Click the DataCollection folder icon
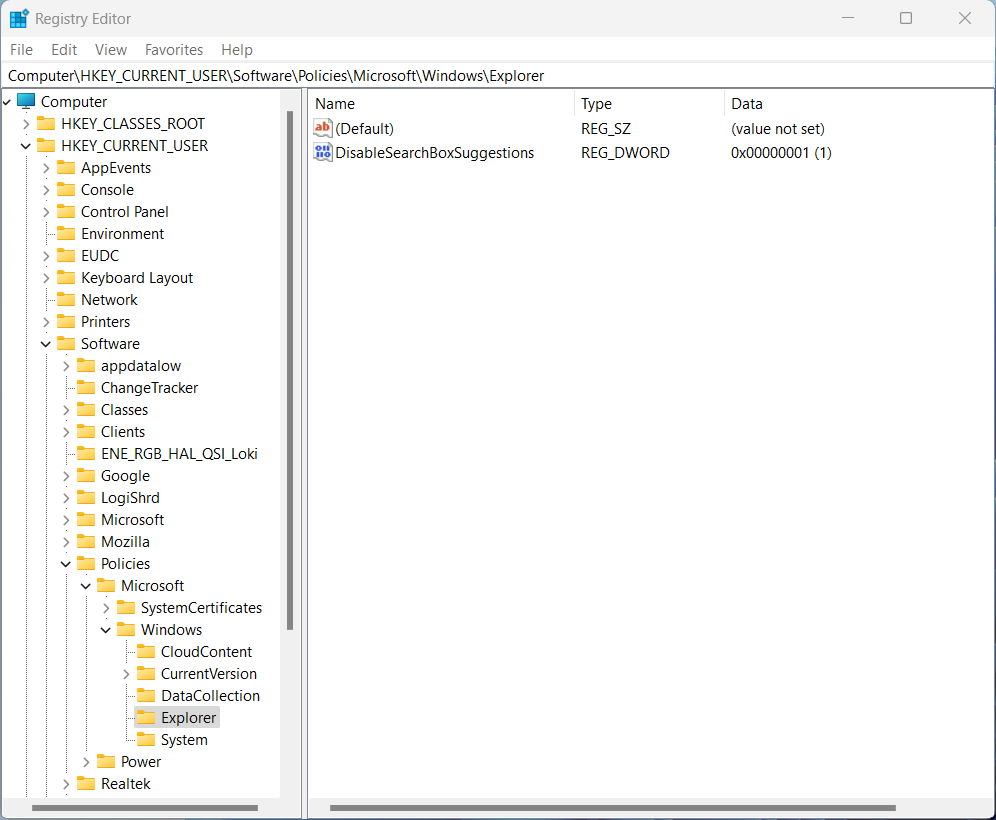The image size is (996, 820). click(146, 696)
